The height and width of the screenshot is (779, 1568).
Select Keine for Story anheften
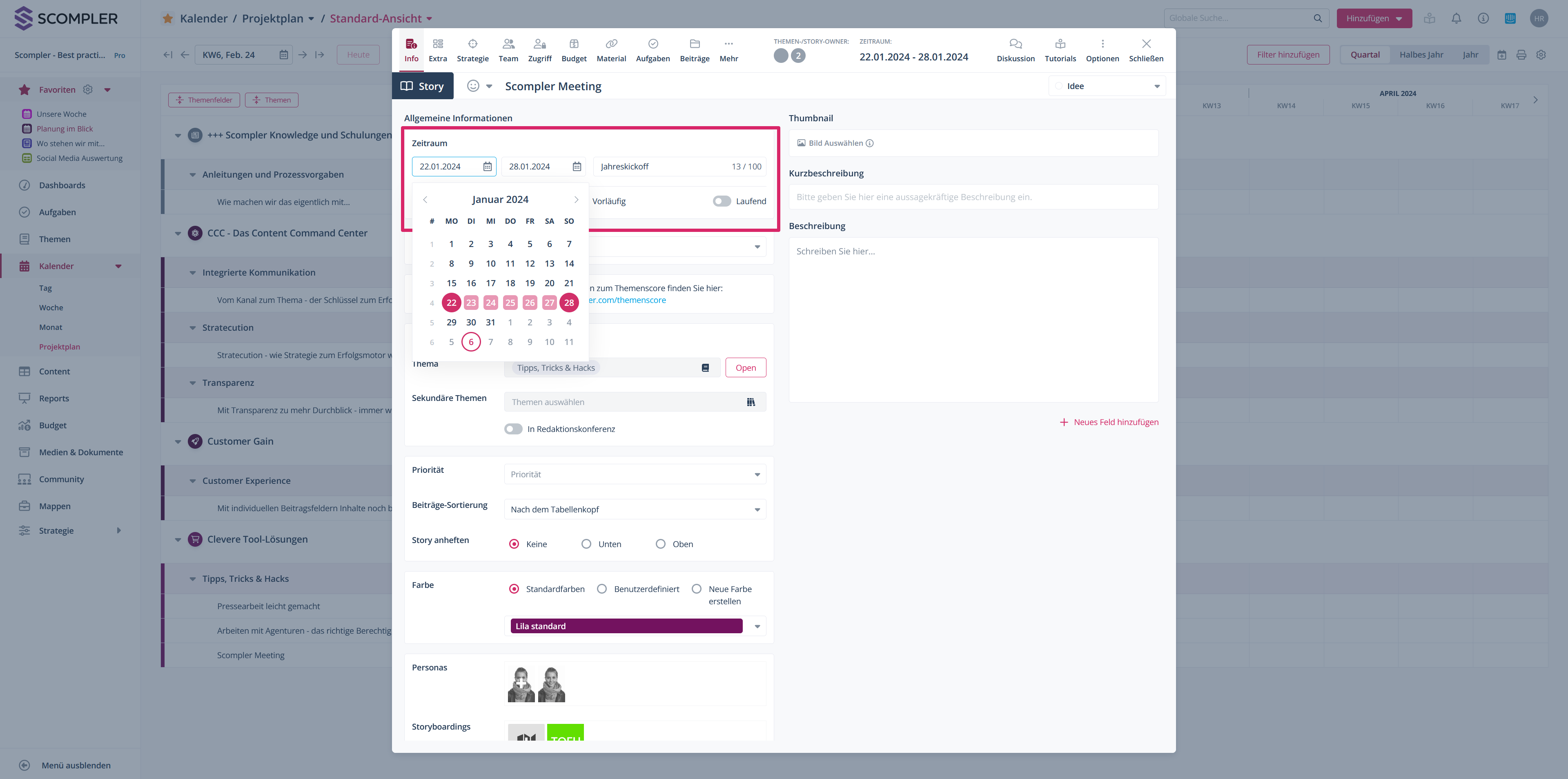pyautogui.click(x=514, y=543)
